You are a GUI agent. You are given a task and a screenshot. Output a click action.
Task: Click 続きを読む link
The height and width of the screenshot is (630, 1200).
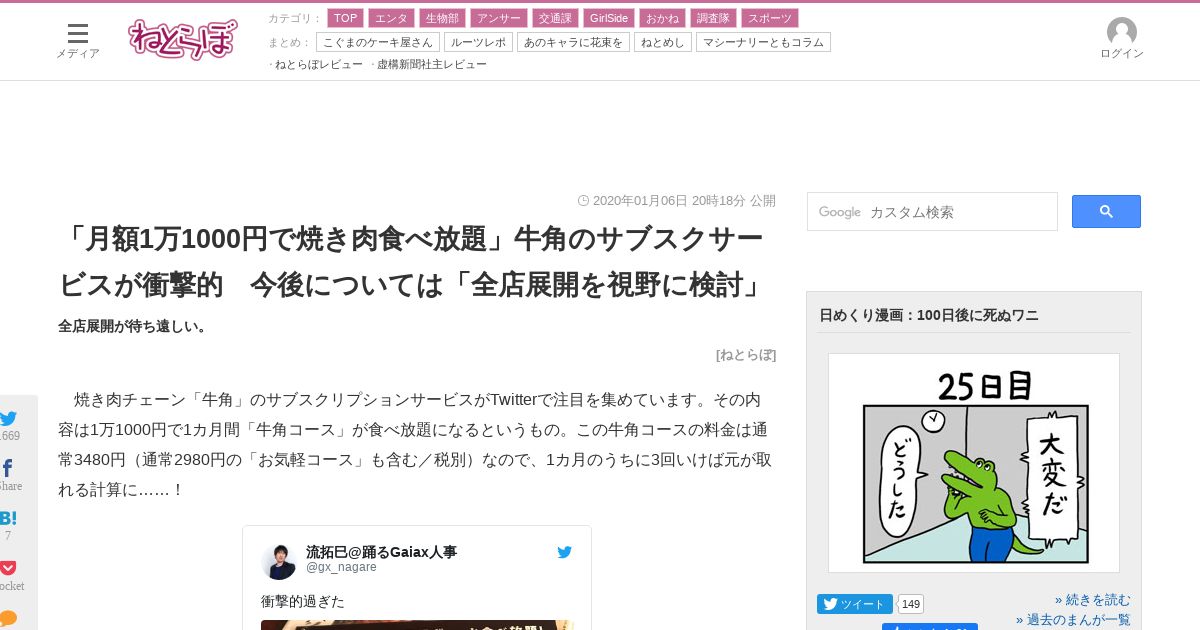(1093, 600)
